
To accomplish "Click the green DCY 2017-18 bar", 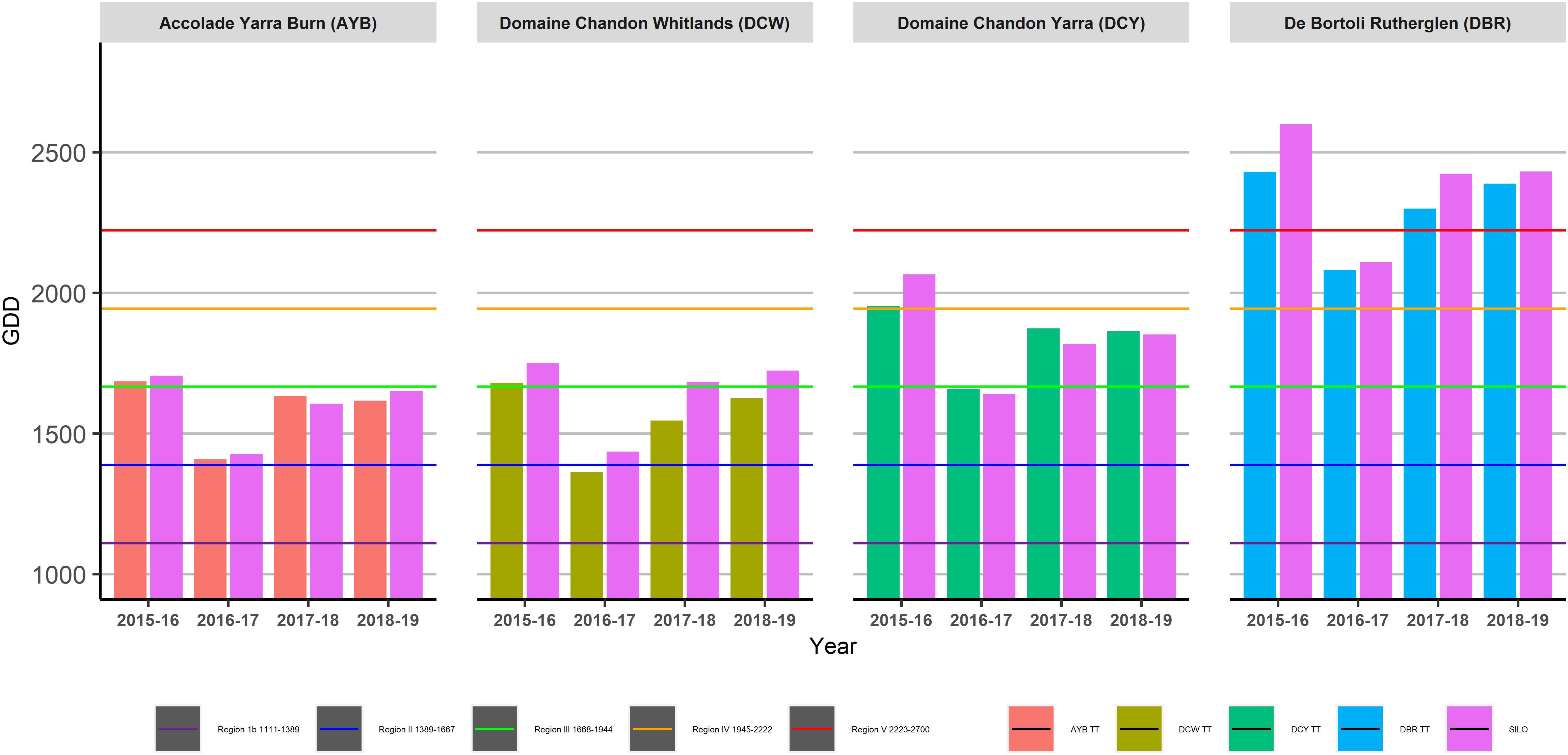I will (1043, 464).
